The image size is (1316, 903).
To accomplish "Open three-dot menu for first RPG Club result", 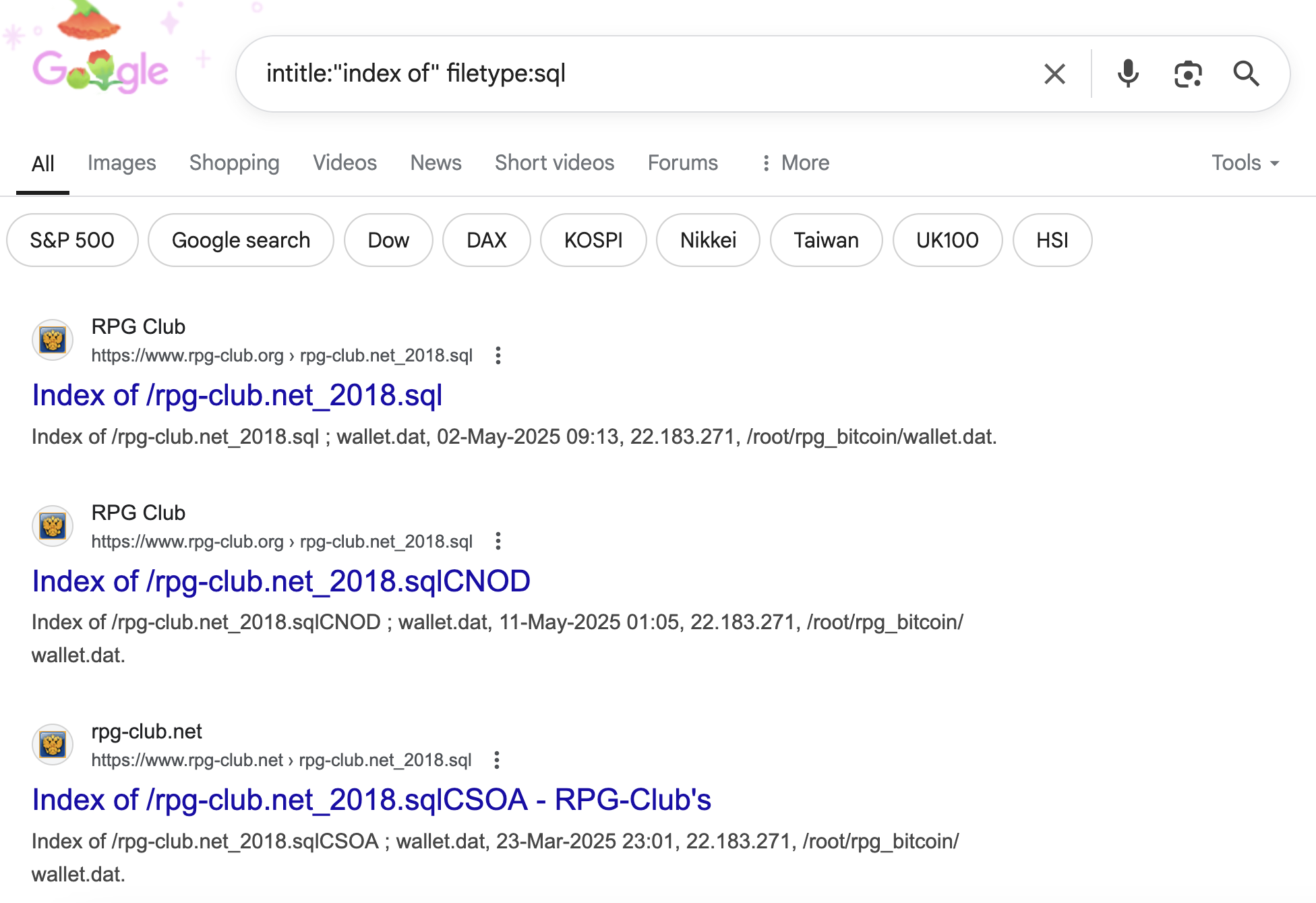I will point(498,355).
